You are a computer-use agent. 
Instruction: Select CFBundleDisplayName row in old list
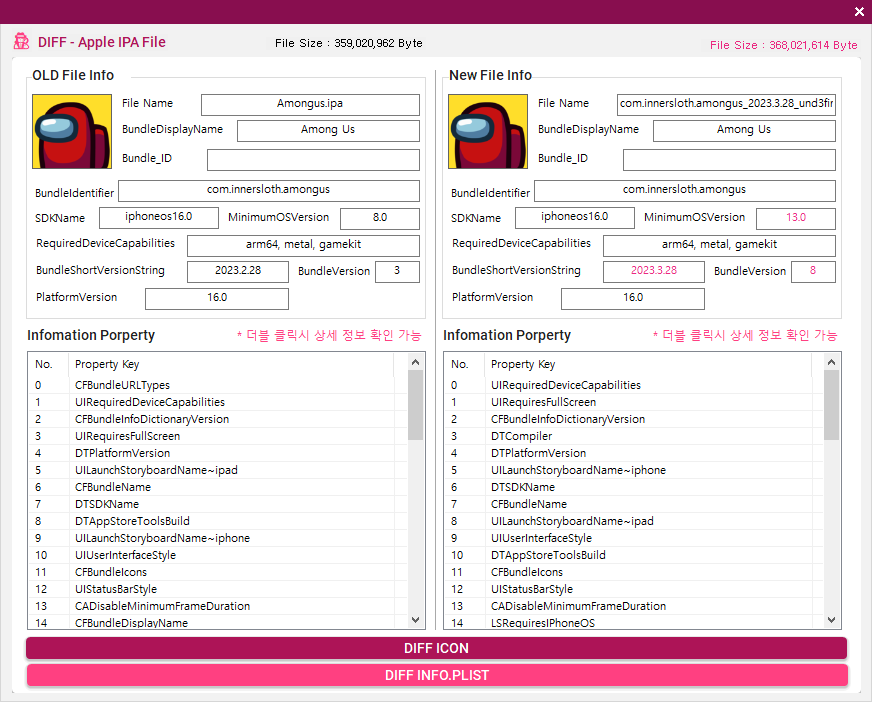(x=219, y=622)
